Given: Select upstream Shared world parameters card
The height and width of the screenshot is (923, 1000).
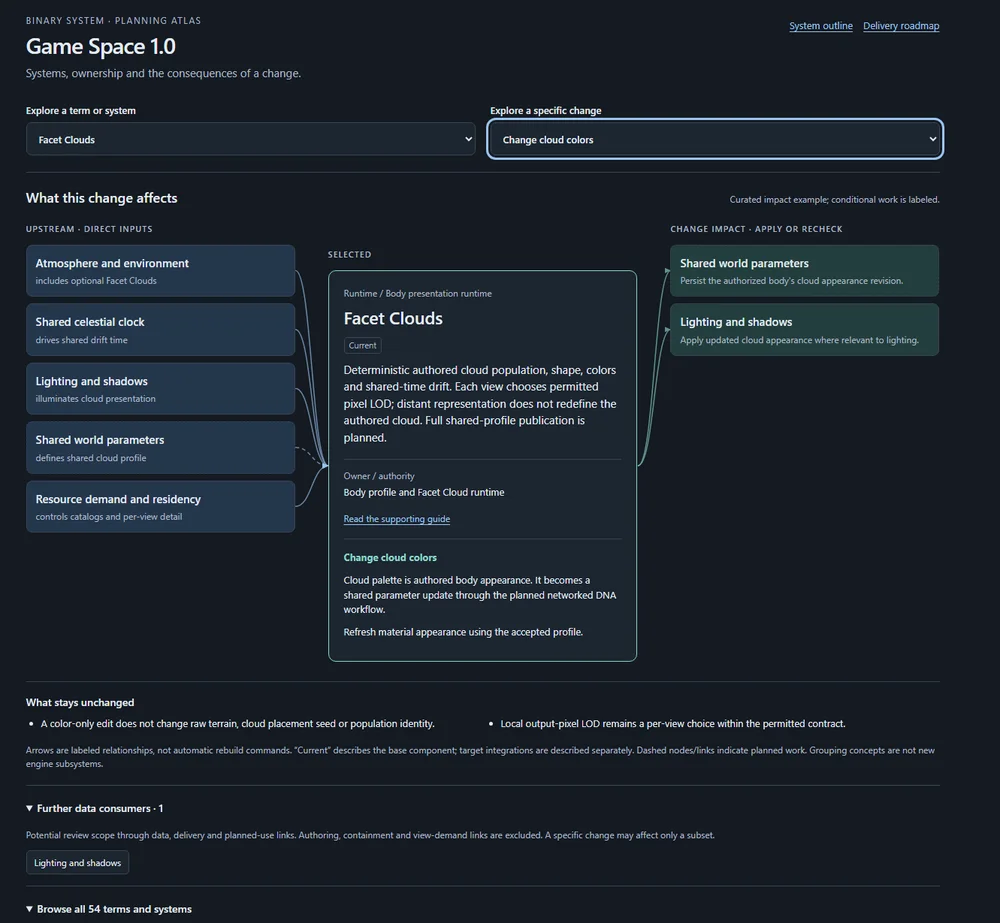Looking at the screenshot, I should click(x=161, y=448).
